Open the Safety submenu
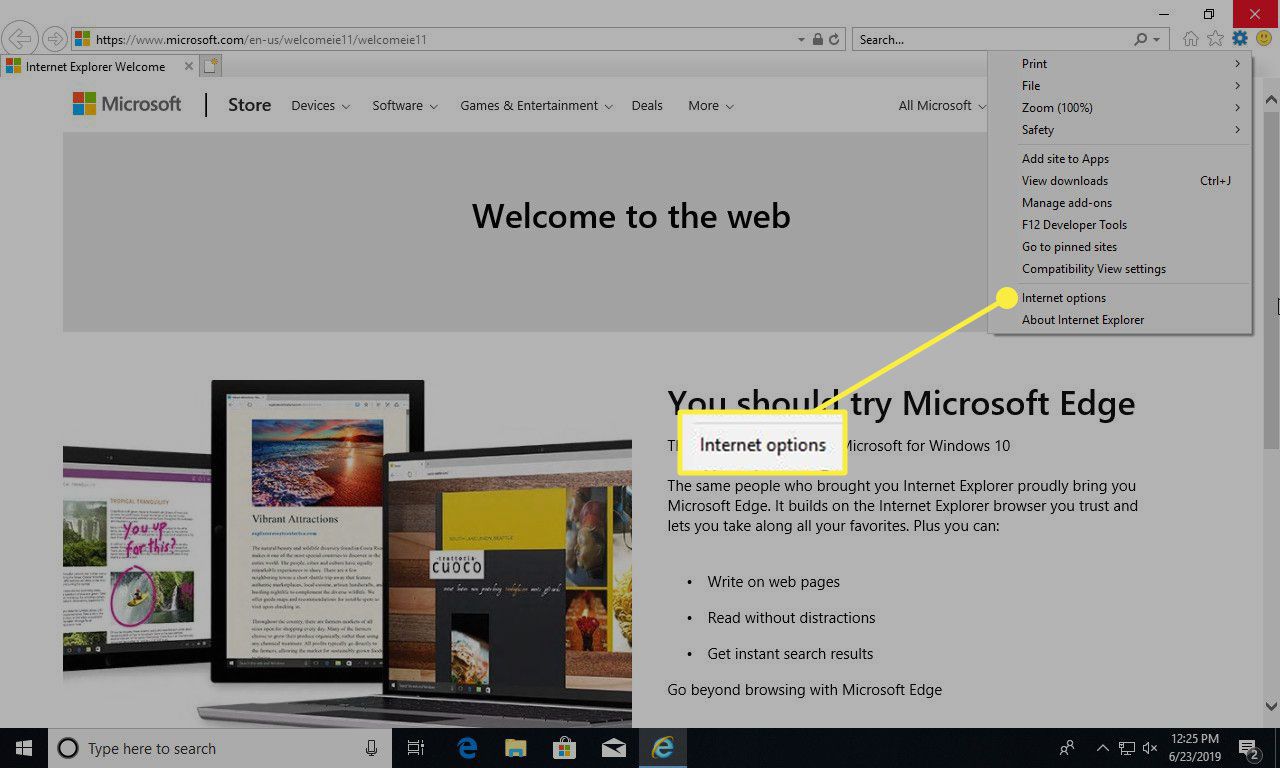 click(x=1119, y=130)
